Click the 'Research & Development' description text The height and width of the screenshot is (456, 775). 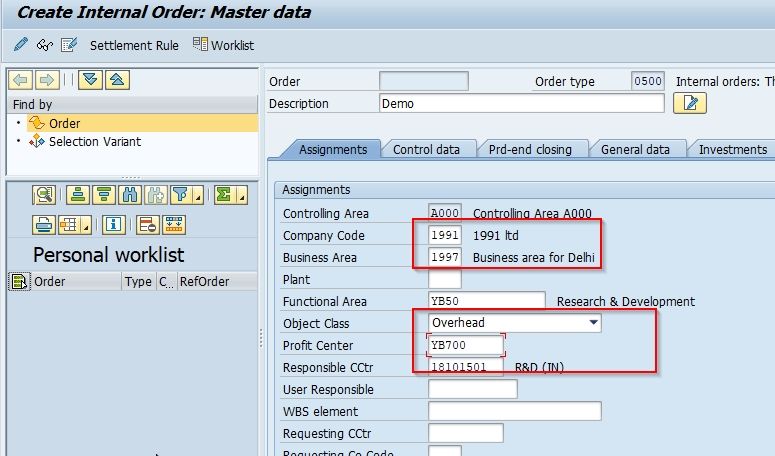tap(626, 301)
